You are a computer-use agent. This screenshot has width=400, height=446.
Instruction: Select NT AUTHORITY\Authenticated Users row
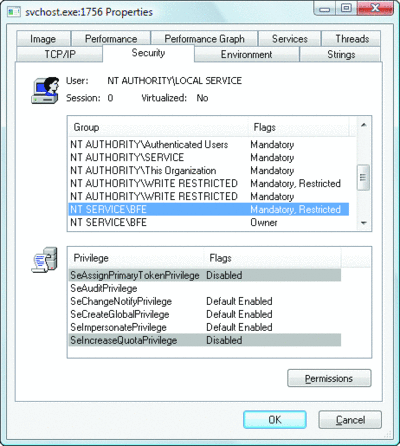(209, 145)
